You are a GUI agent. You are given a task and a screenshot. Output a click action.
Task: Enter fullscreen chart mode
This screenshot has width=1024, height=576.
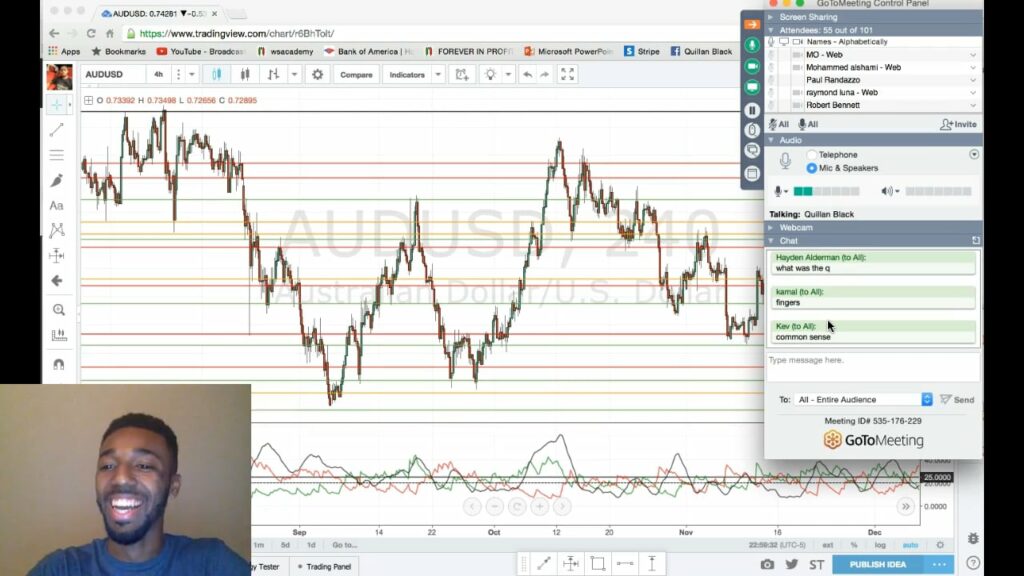pos(568,74)
